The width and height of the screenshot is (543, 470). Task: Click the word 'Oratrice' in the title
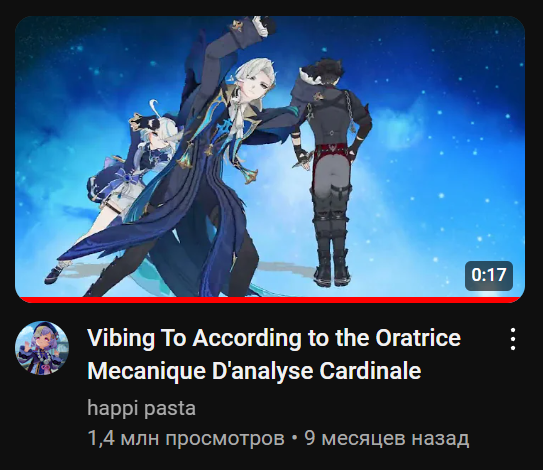click(418, 338)
